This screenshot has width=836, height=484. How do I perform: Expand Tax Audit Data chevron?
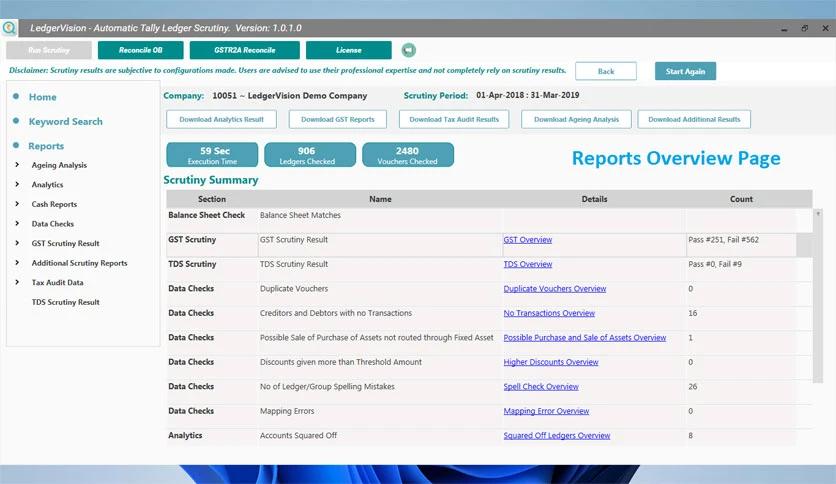coord(17,283)
